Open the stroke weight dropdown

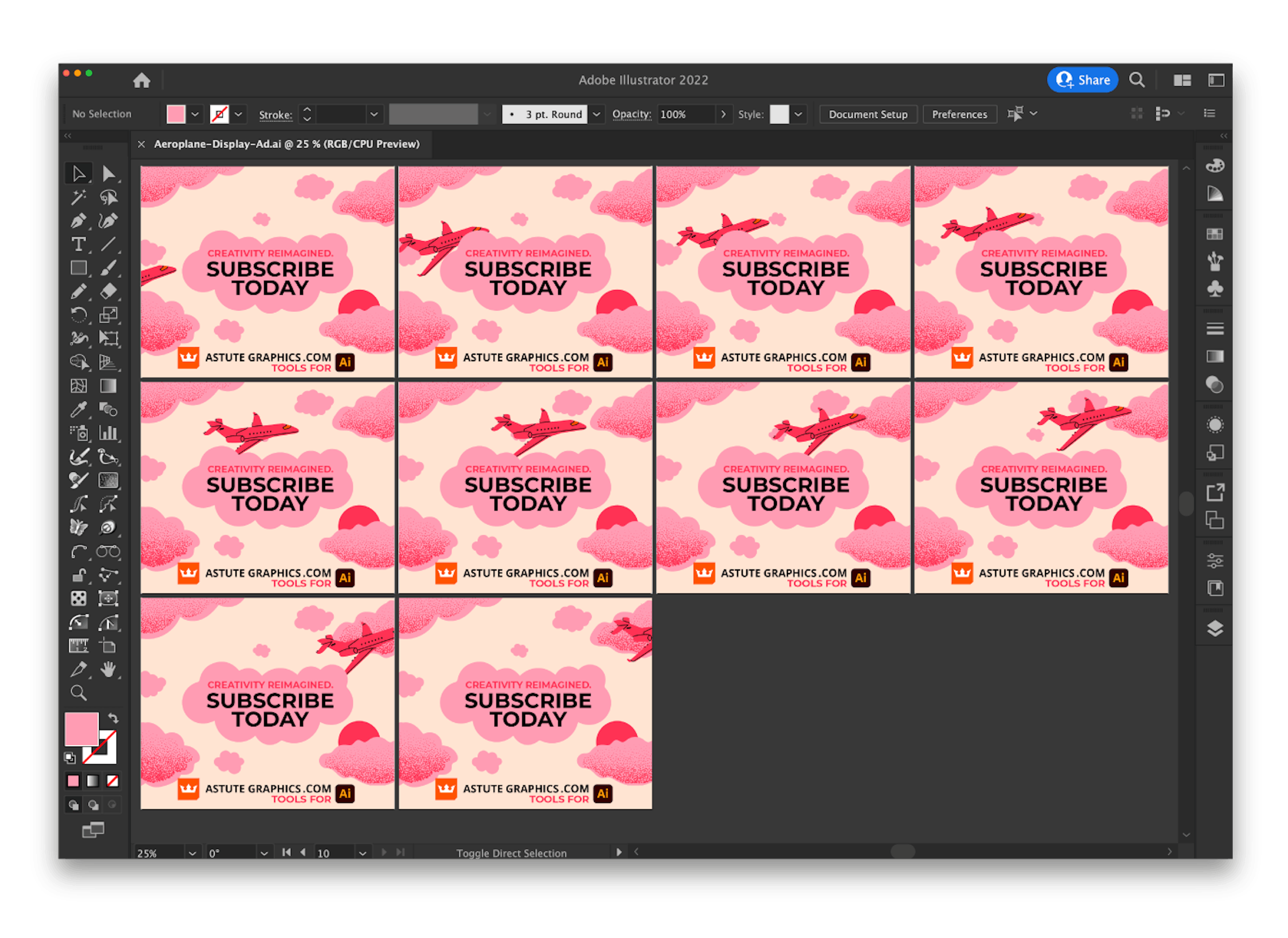click(374, 114)
